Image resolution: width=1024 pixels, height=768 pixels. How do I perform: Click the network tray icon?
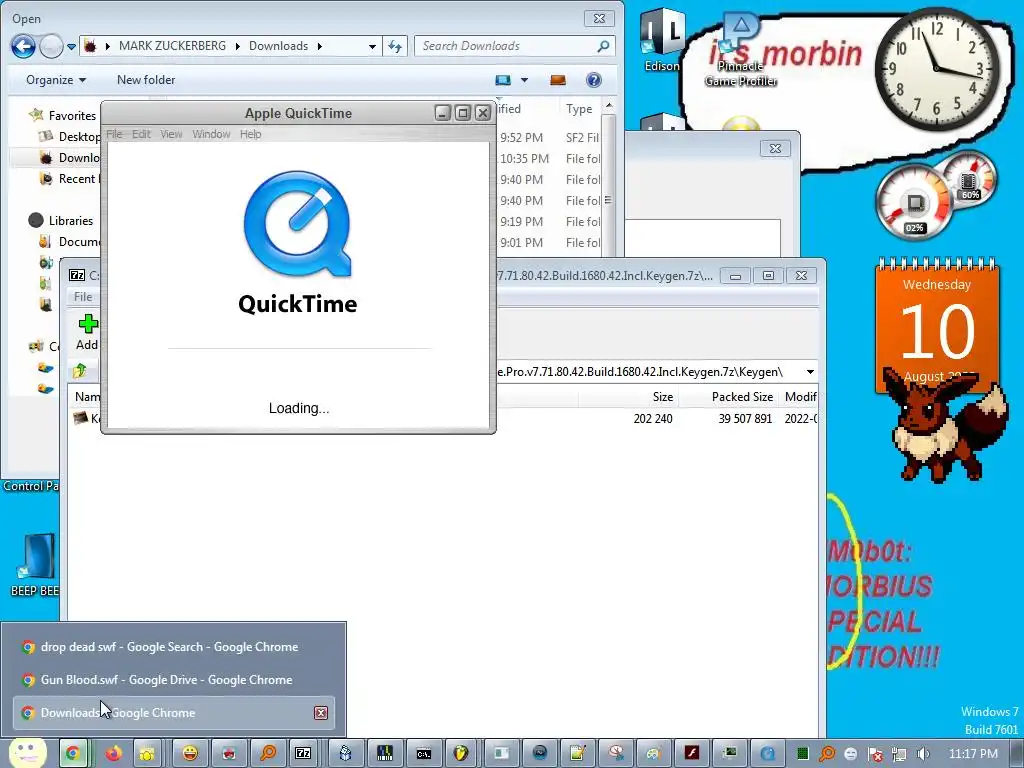899,754
